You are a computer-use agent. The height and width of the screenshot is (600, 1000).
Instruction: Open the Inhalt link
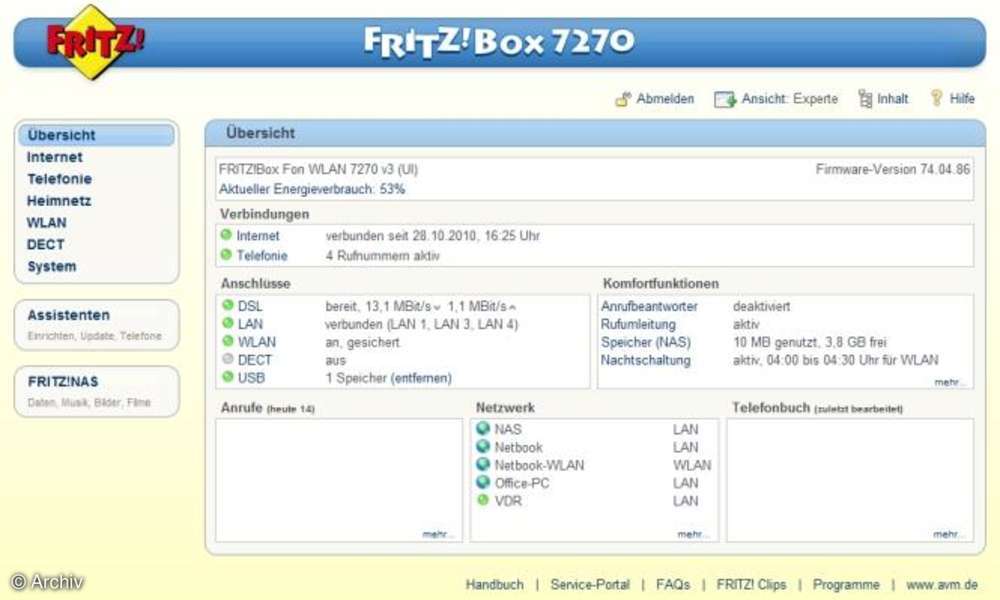point(893,99)
